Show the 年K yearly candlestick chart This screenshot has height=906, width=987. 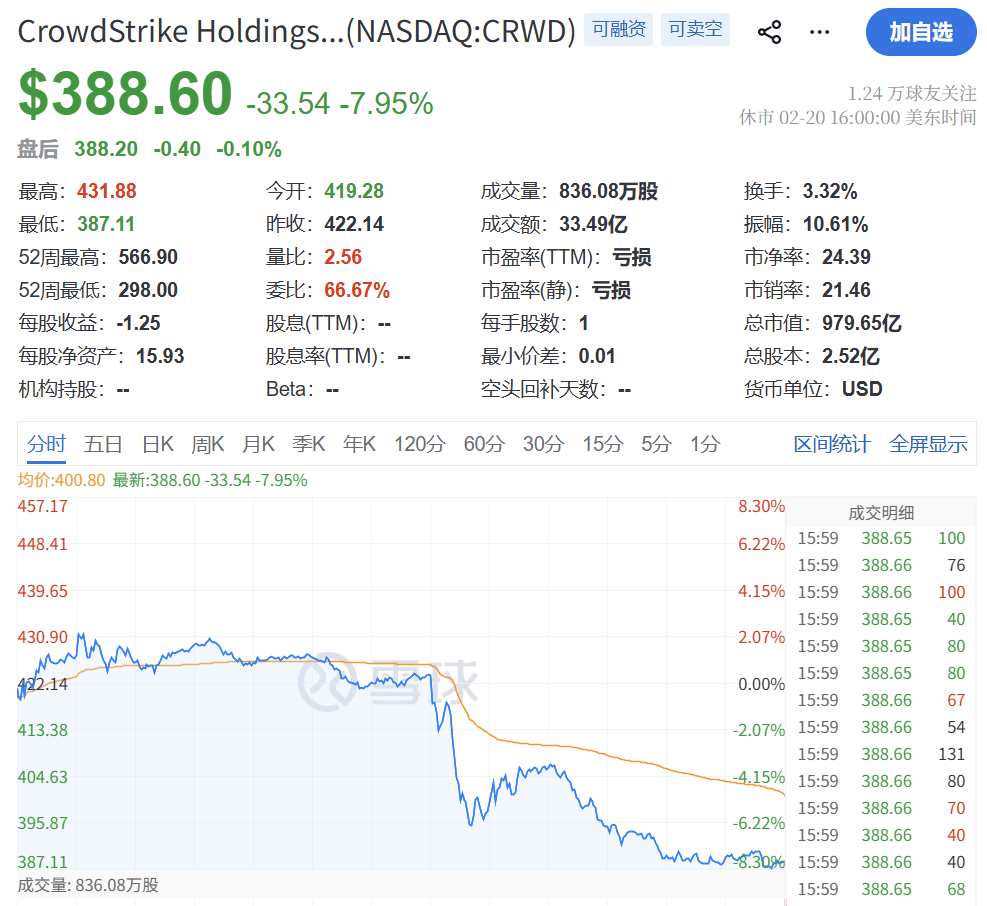[x=359, y=444]
